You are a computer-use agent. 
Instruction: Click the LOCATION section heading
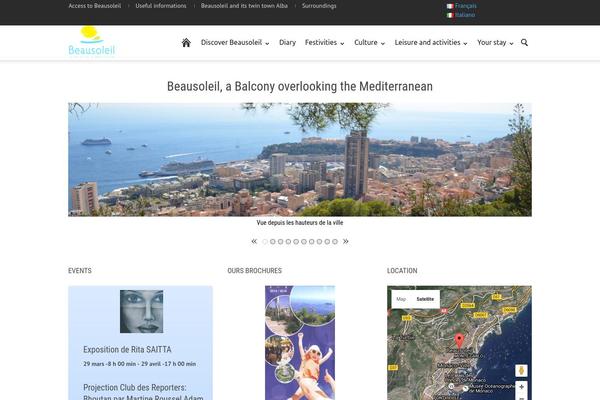coord(402,271)
